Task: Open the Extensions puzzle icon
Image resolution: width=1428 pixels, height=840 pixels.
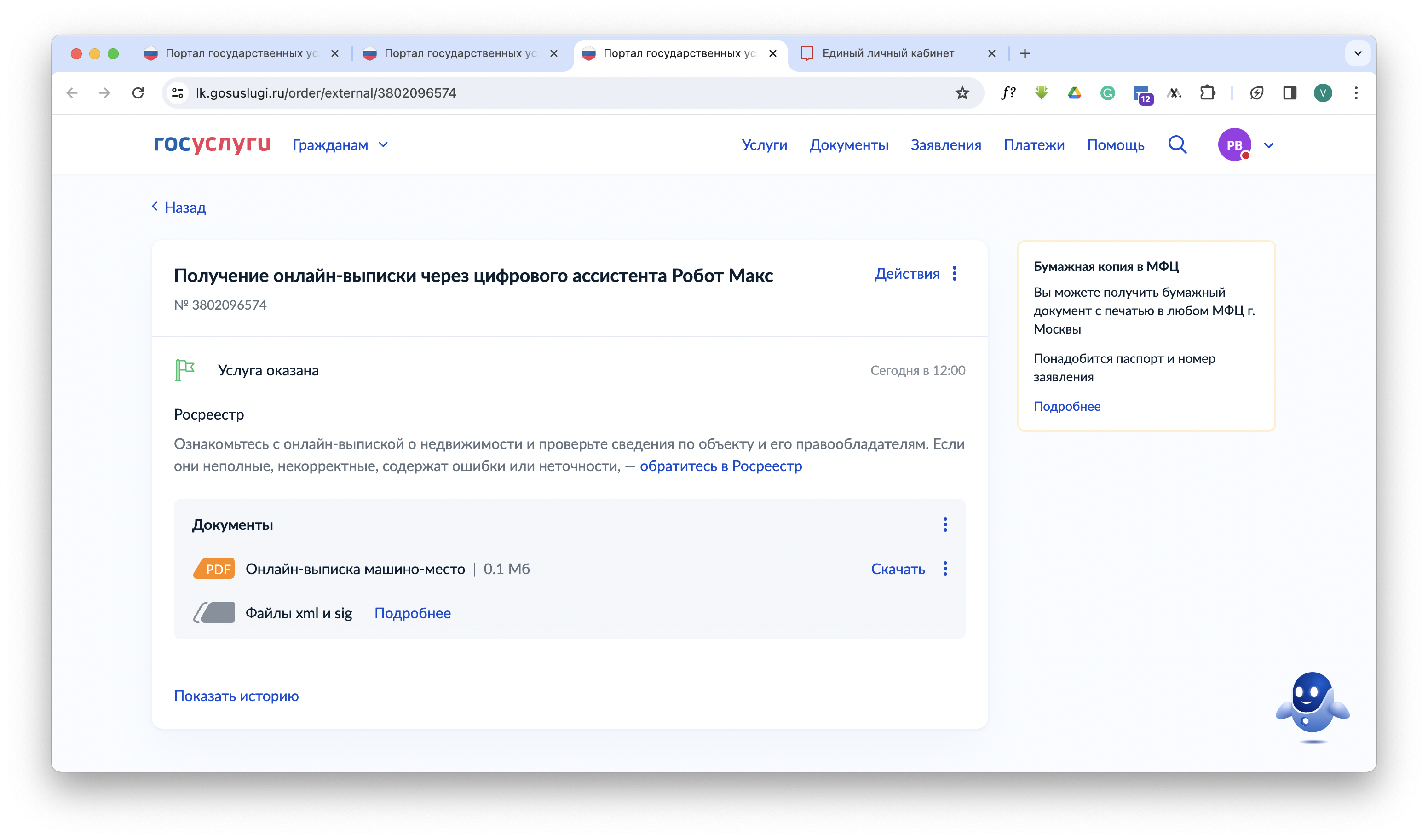Action: tap(1208, 93)
